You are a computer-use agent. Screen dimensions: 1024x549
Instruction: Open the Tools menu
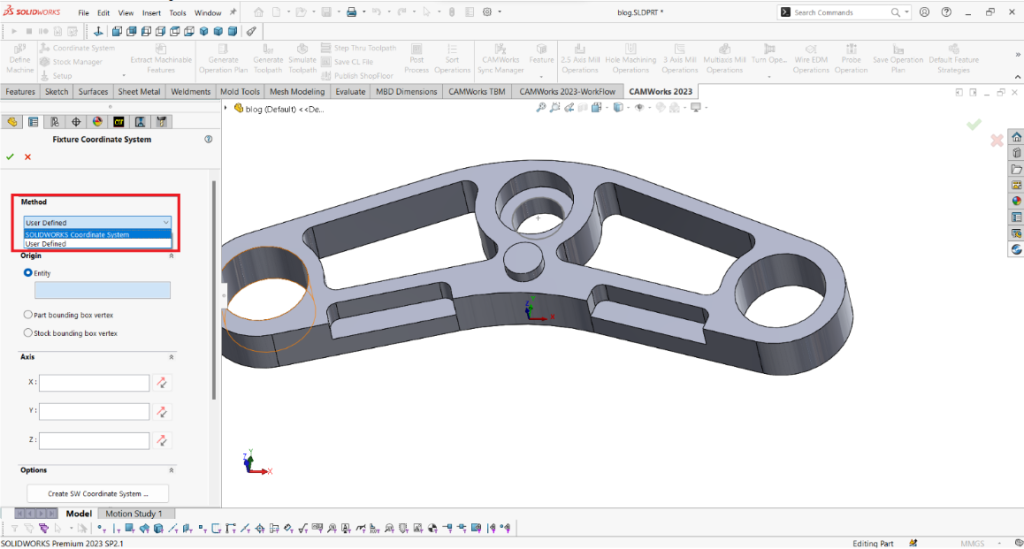178,13
